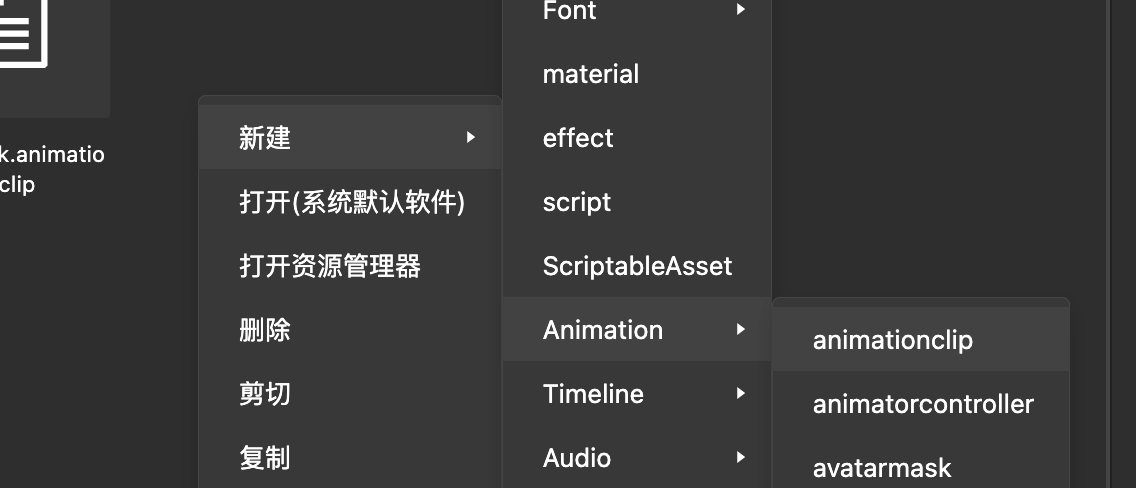Select the animationclip file thumbnail icon
The height and width of the screenshot is (488, 1136).
[22, 33]
